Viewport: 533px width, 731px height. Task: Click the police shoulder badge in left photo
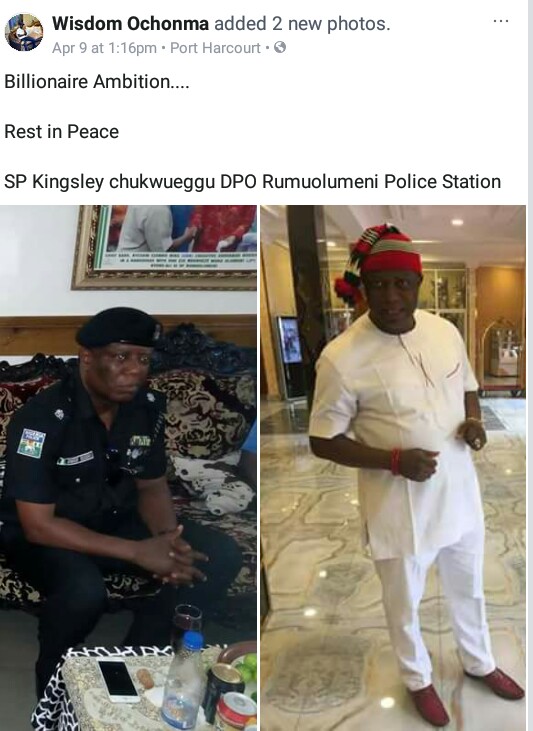[x=31, y=443]
